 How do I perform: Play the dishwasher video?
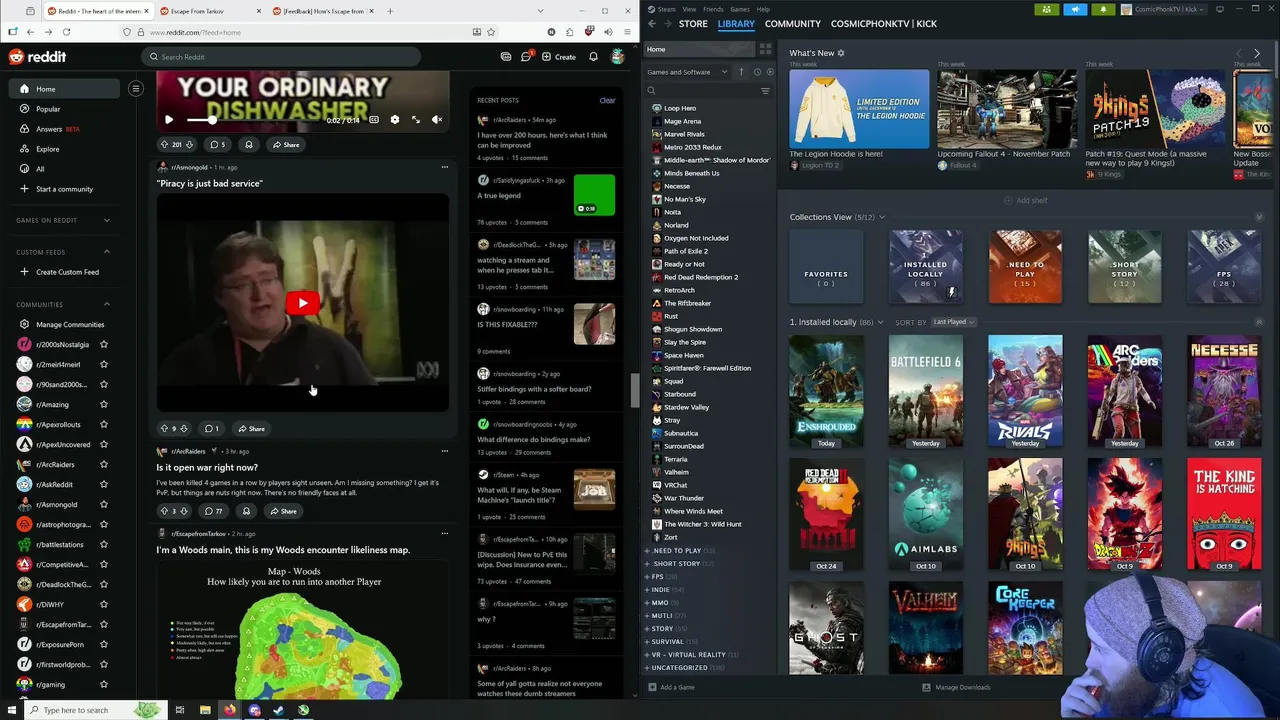[x=169, y=120]
